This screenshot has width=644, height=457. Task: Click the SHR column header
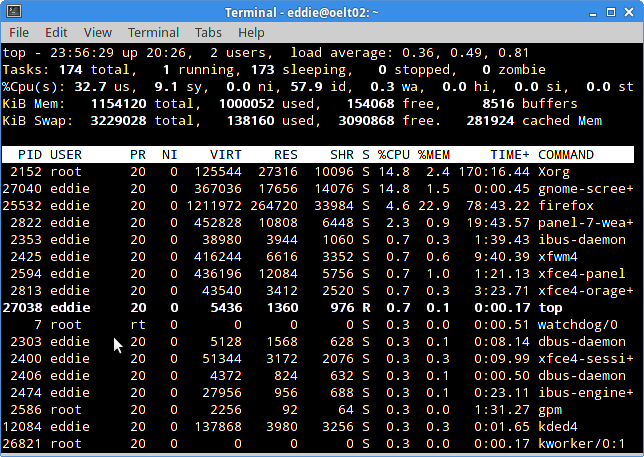click(342, 155)
